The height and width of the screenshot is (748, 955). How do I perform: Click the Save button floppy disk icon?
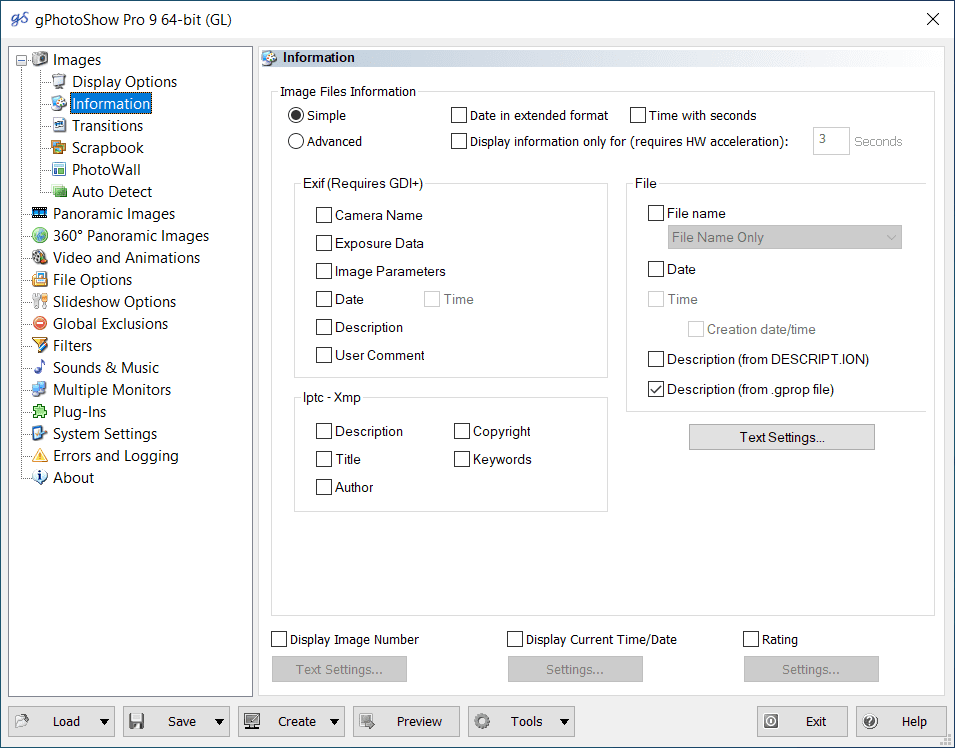click(136, 721)
